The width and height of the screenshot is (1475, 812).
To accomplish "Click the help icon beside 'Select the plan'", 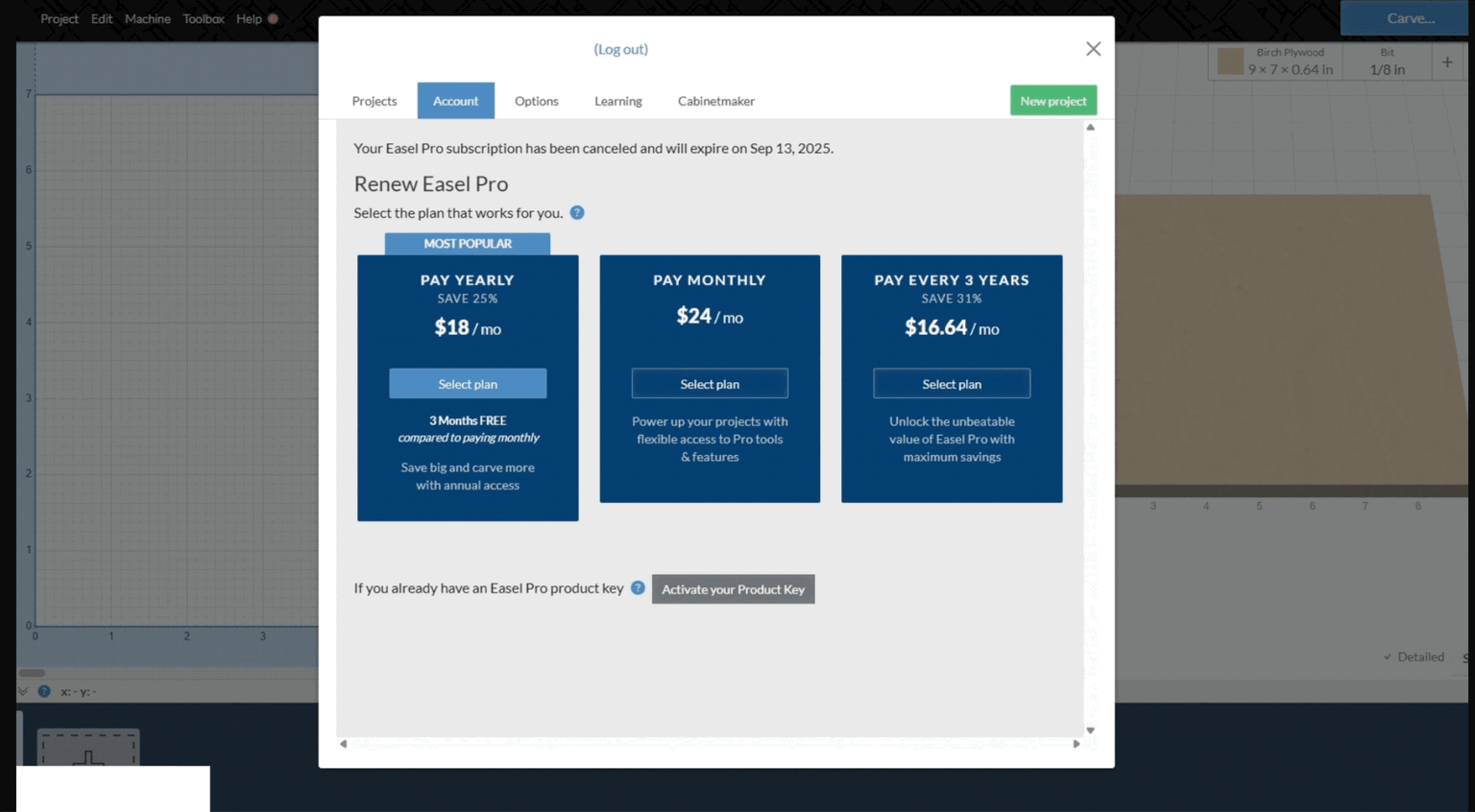I will (x=577, y=213).
